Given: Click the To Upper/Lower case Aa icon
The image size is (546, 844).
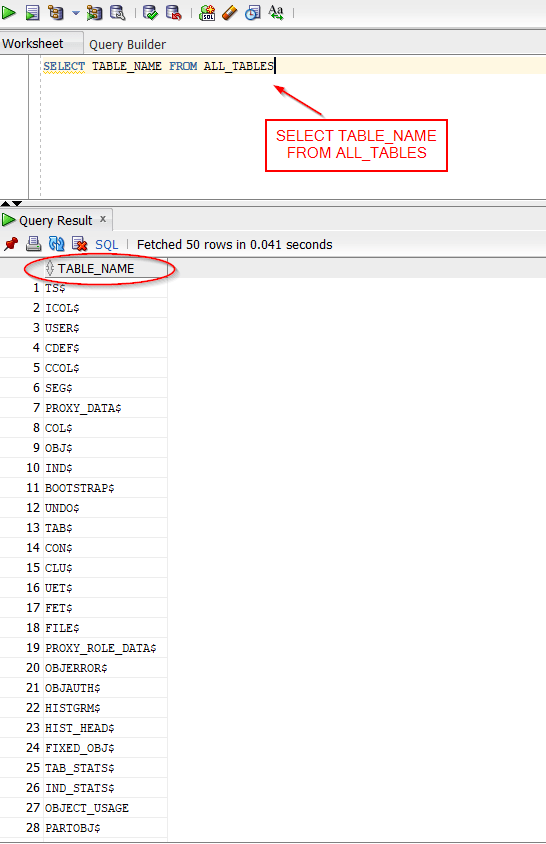Looking at the screenshot, I should [276, 12].
